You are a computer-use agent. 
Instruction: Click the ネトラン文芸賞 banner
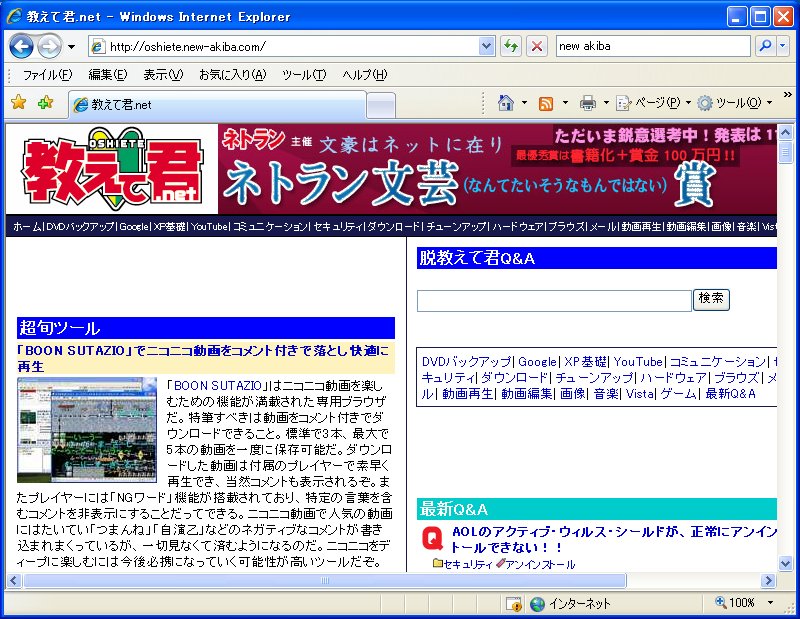497,169
